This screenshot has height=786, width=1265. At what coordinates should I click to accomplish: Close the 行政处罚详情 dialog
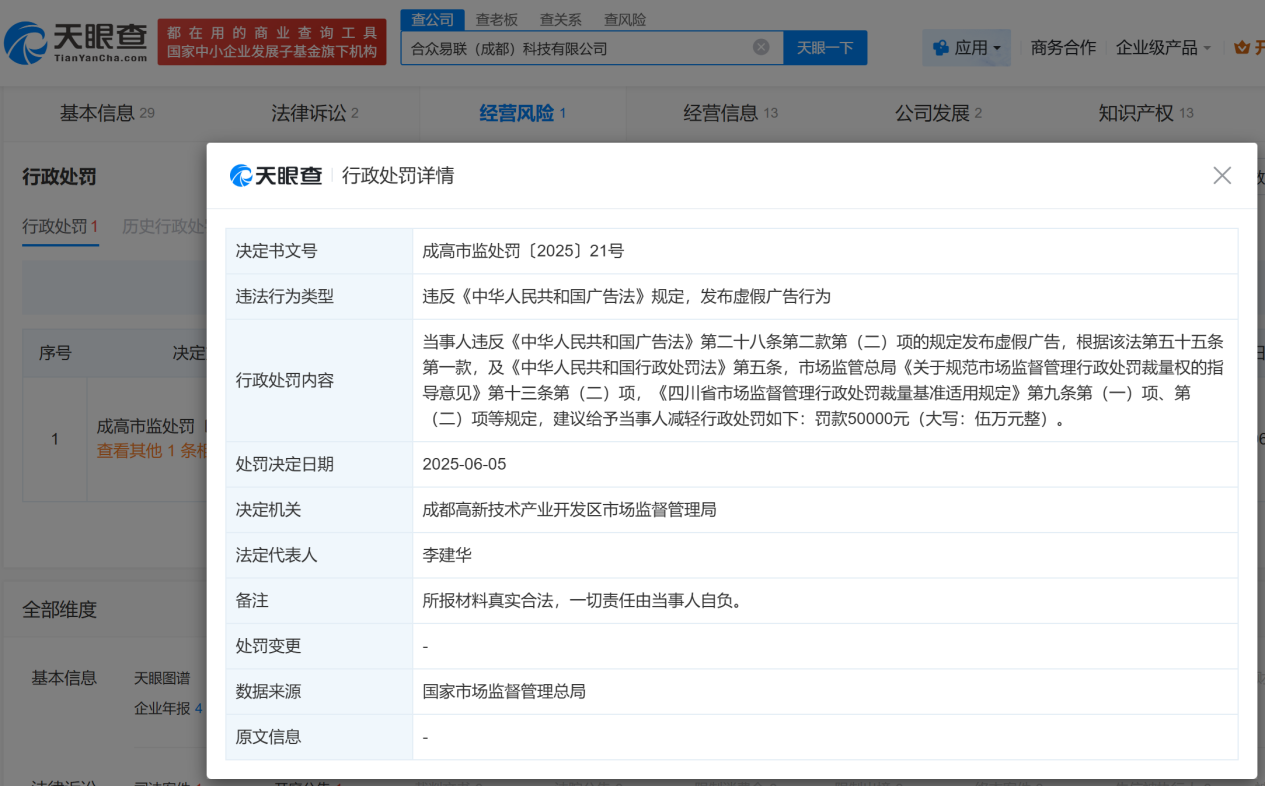1221,174
